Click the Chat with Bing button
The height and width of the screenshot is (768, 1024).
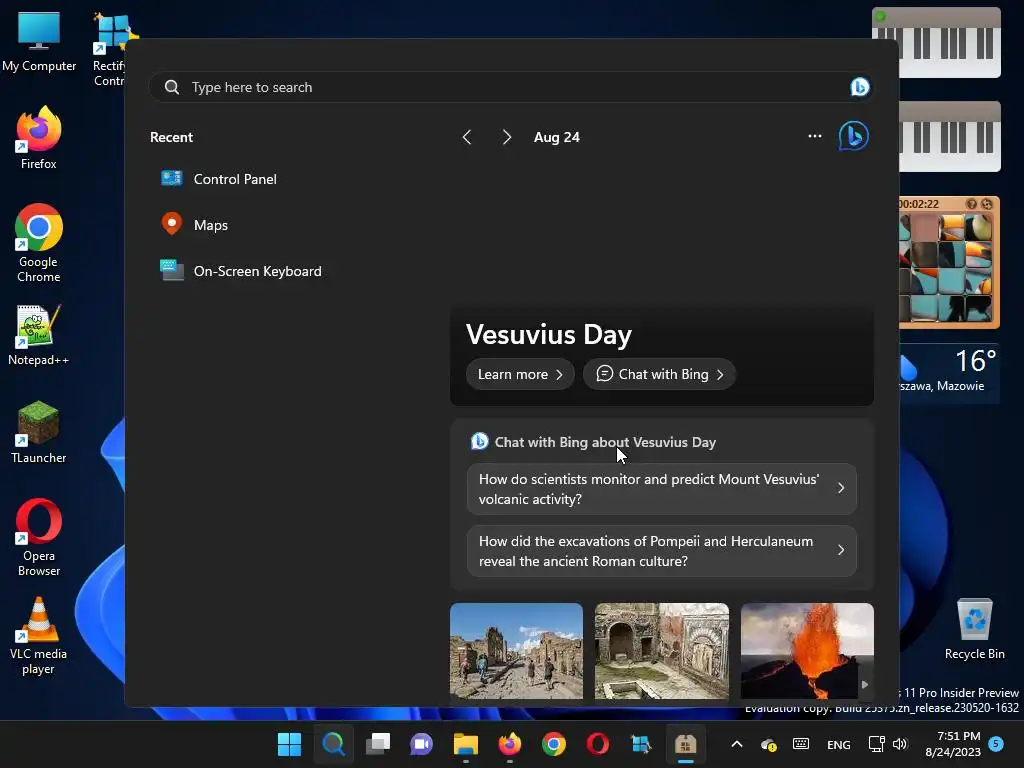[x=660, y=374]
